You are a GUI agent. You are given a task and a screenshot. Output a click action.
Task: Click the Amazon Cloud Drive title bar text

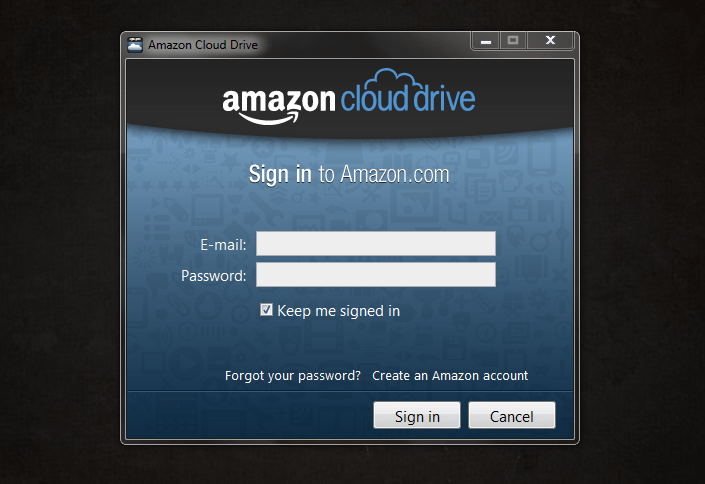(x=203, y=45)
